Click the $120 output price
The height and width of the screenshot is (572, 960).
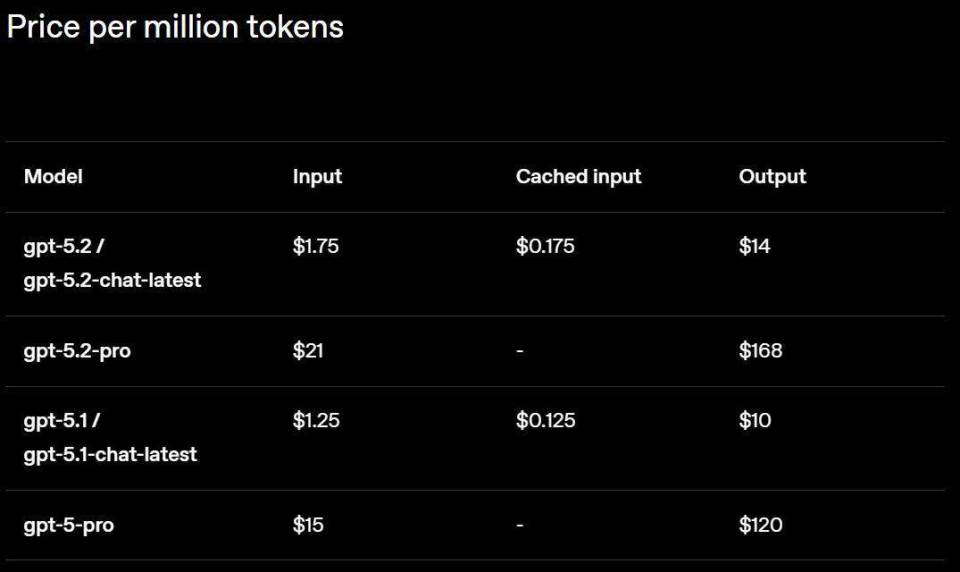click(760, 525)
